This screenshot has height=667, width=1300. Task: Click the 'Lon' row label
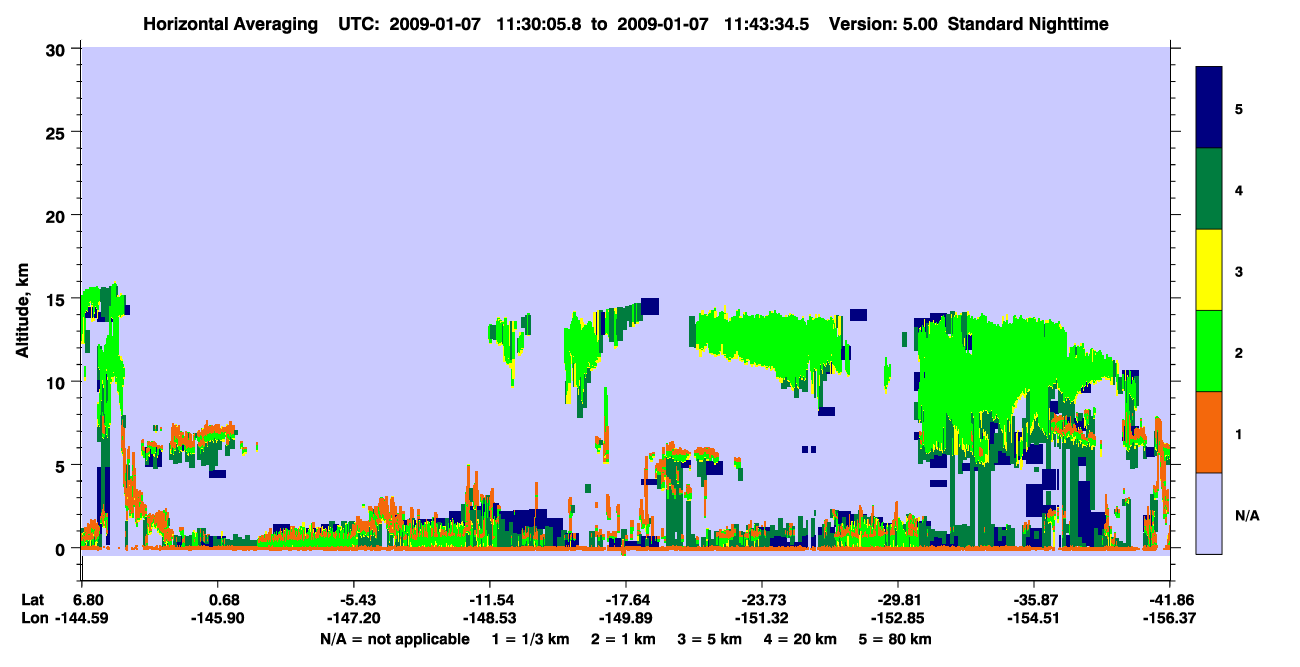point(34,618)
